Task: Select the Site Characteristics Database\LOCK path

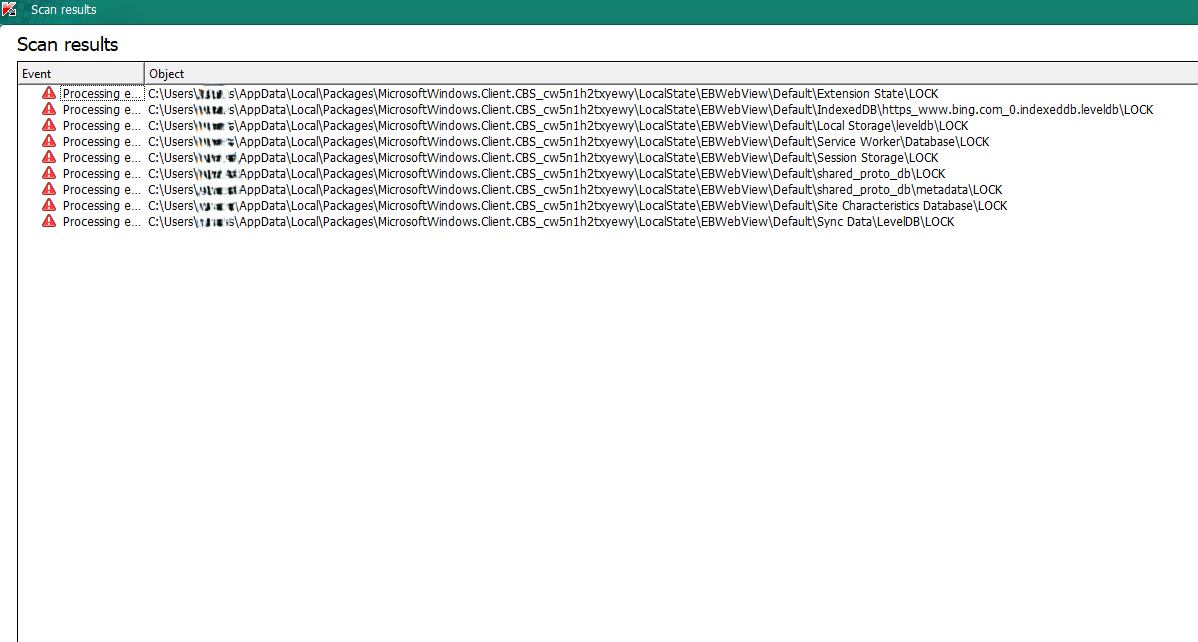Action: (577, 206)
